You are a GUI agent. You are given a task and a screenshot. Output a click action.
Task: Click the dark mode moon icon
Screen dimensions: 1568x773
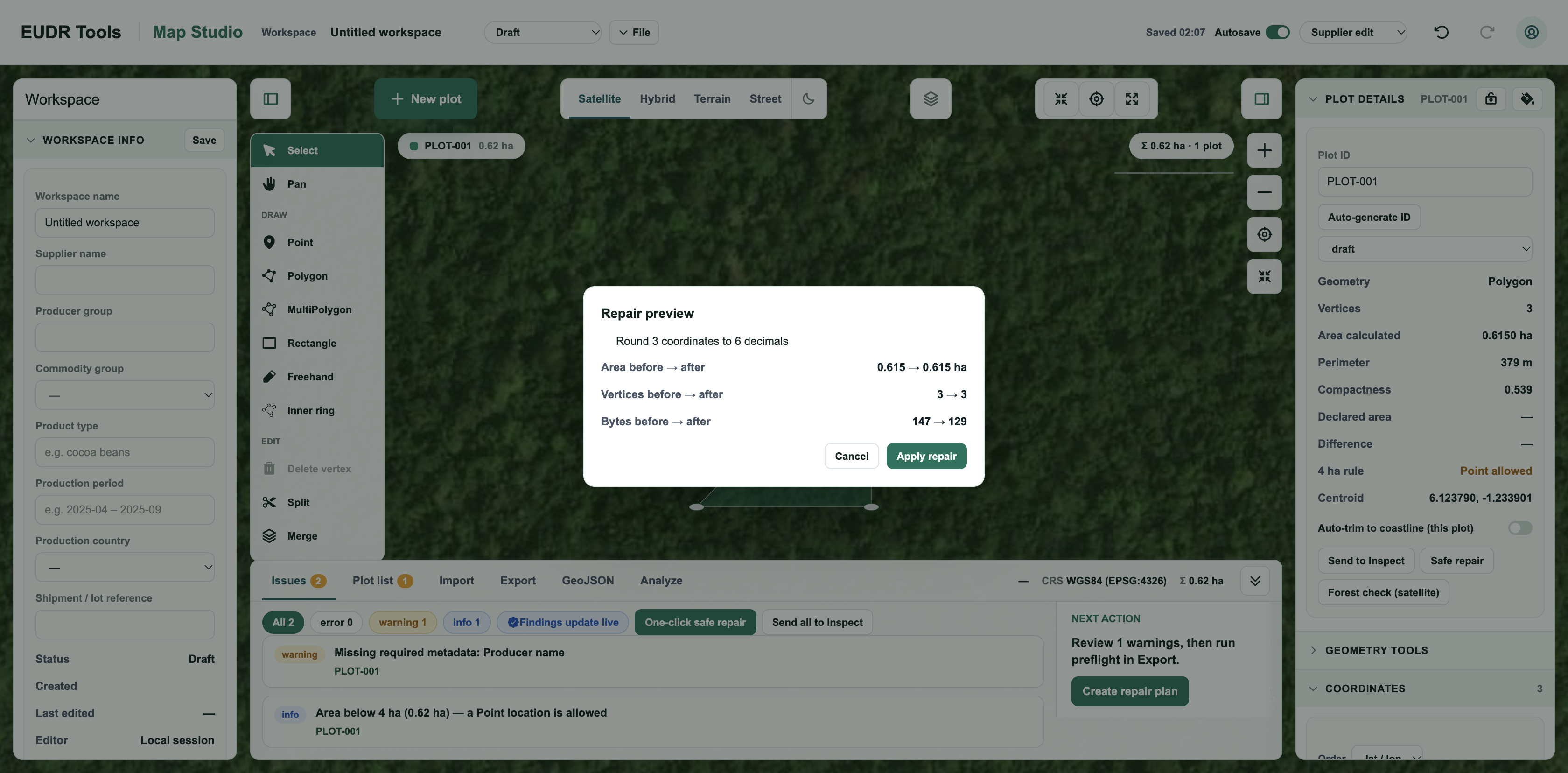pos(808,98)
